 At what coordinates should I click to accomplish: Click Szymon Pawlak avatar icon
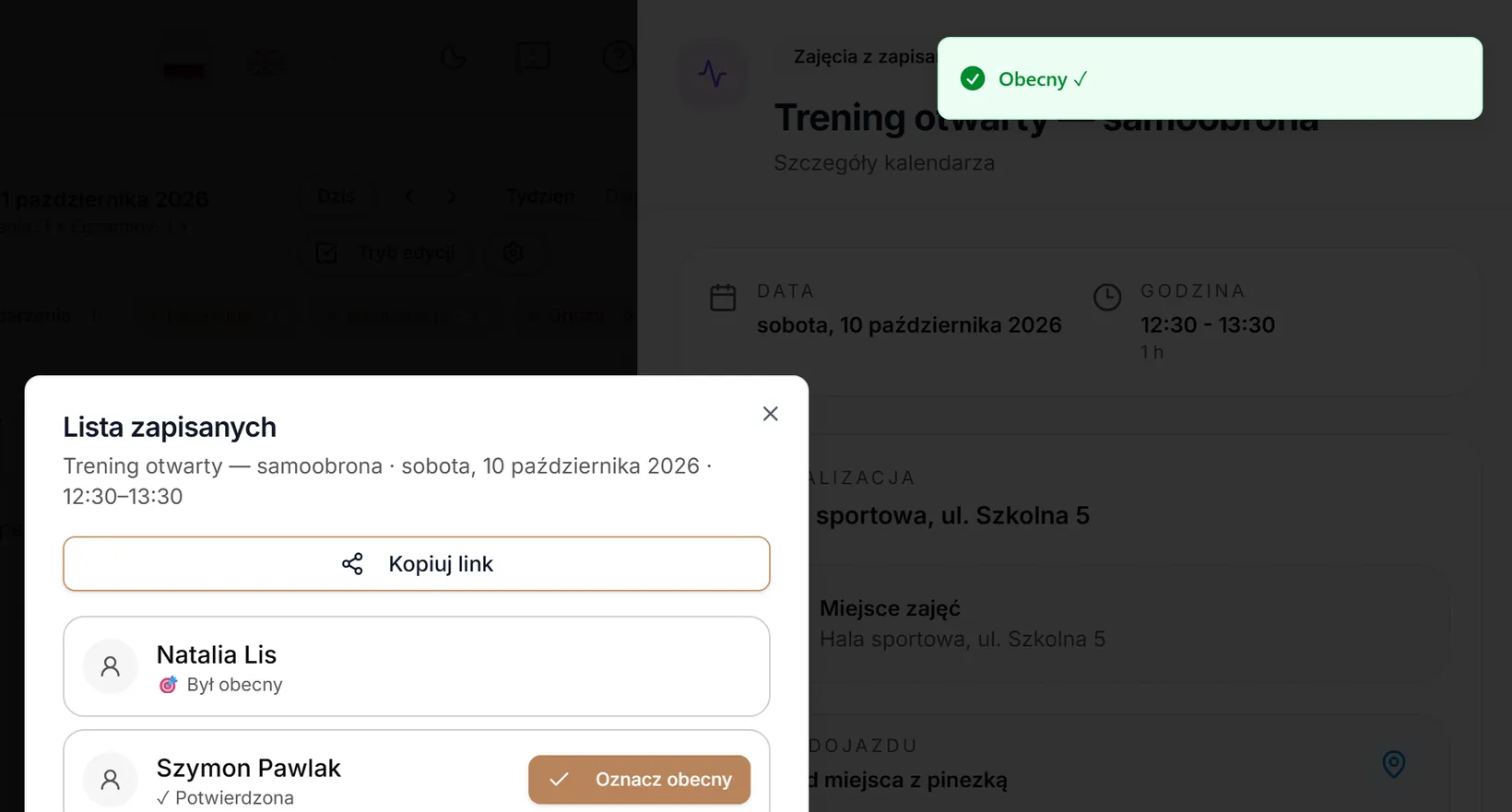(x=111, y=780)
